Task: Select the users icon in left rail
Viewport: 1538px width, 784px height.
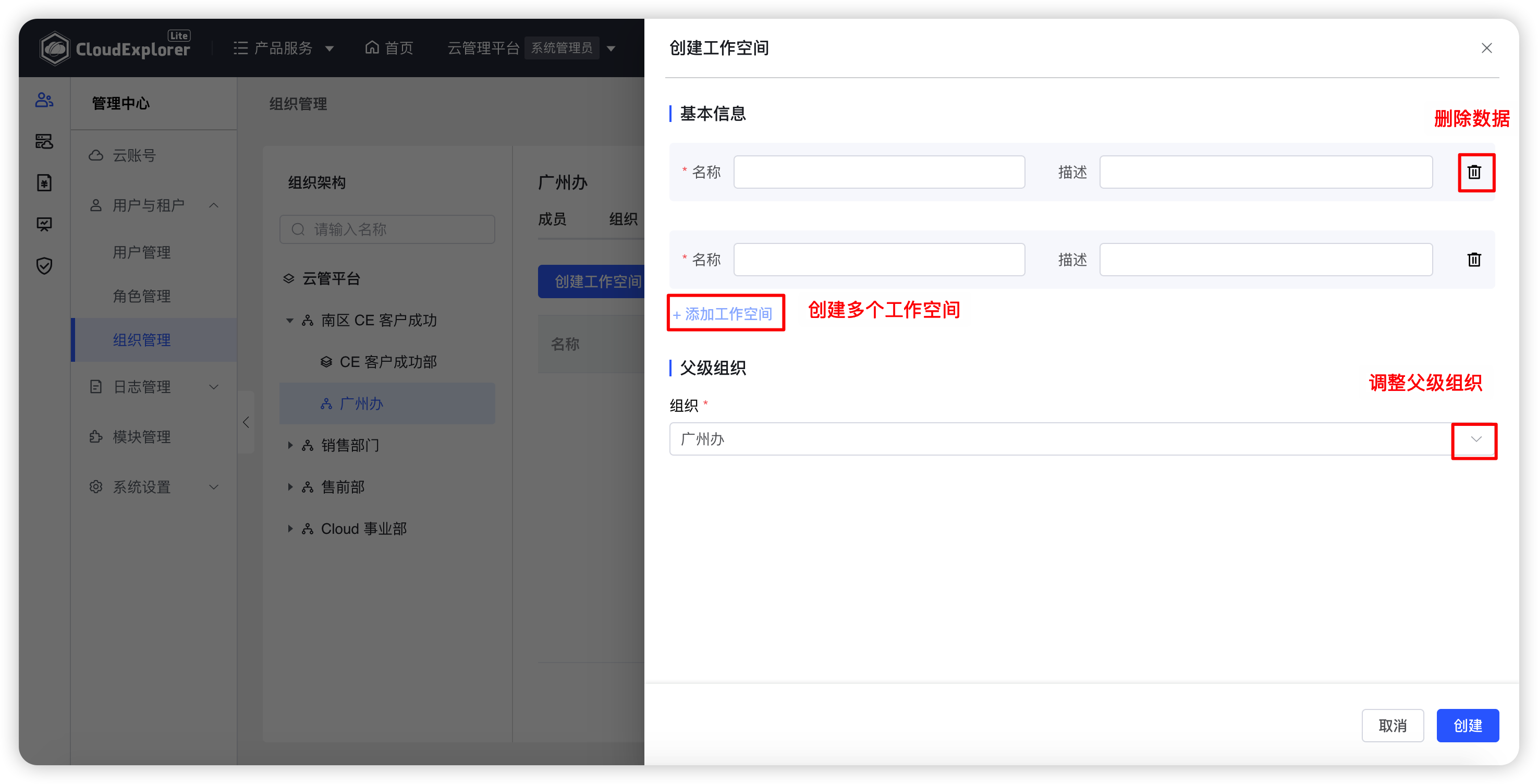Action: (x=44, y=100)
